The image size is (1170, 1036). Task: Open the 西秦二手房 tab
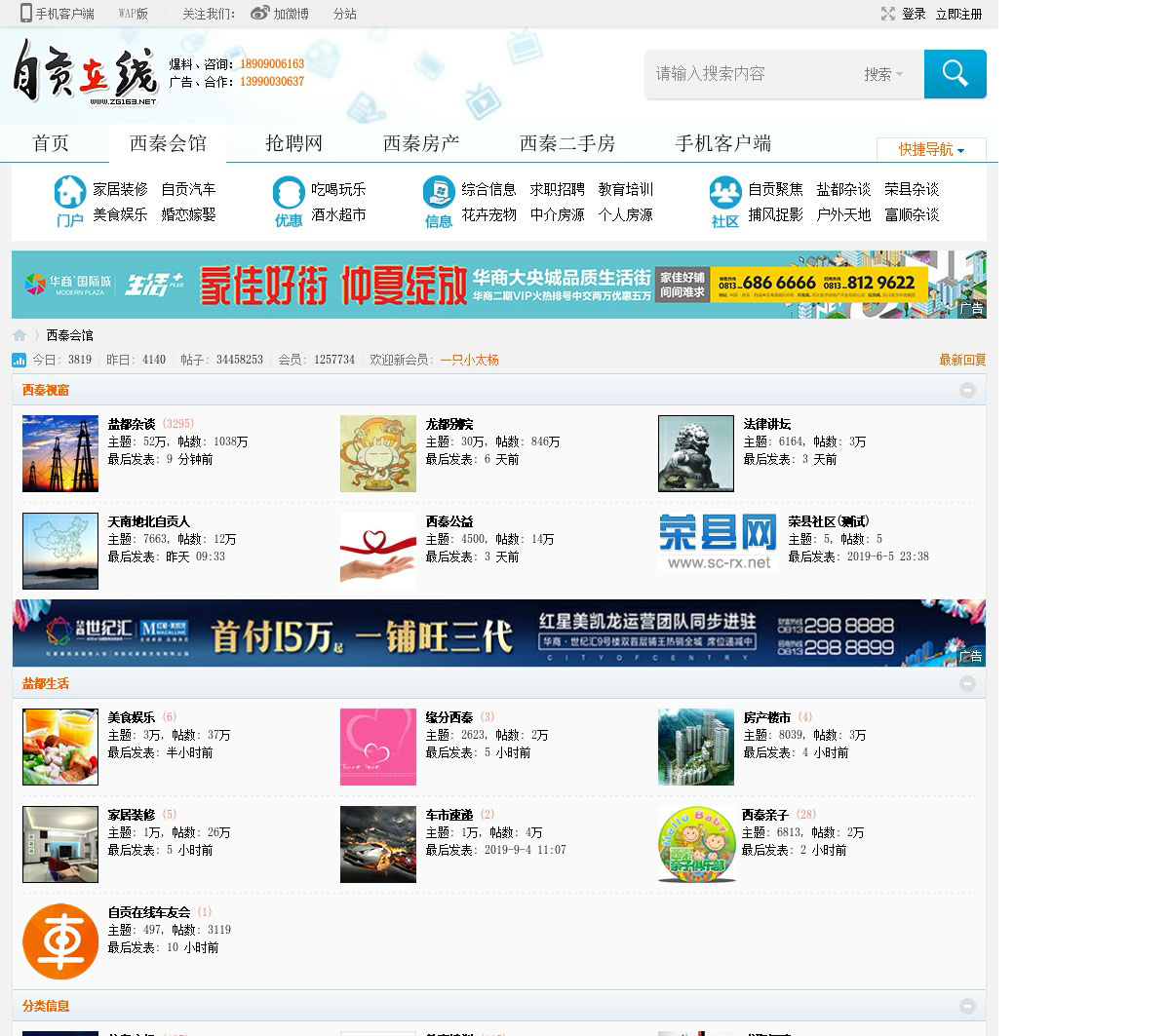[567, 143]
